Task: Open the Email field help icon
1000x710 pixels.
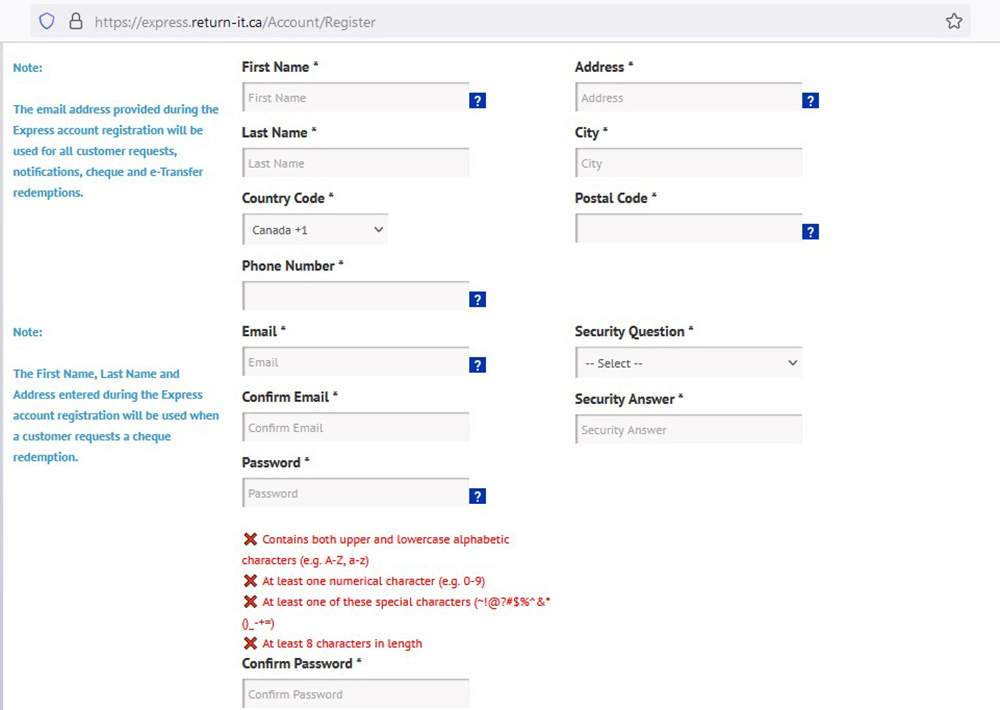Action: (478, 364)
